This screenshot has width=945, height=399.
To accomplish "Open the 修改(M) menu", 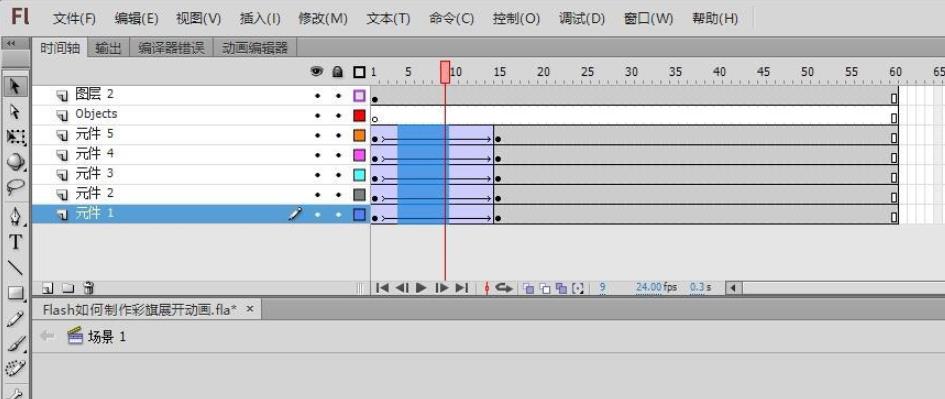I will click(x=323, y=19).
